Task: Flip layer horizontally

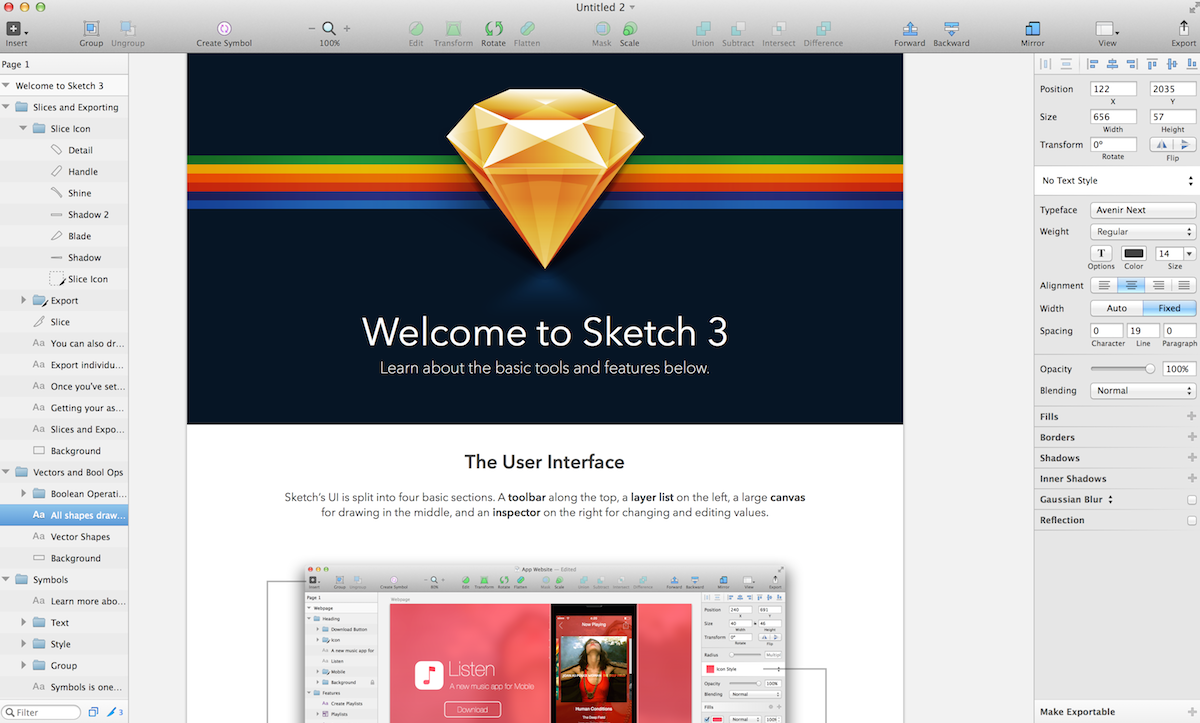Action: (1161, 145)
